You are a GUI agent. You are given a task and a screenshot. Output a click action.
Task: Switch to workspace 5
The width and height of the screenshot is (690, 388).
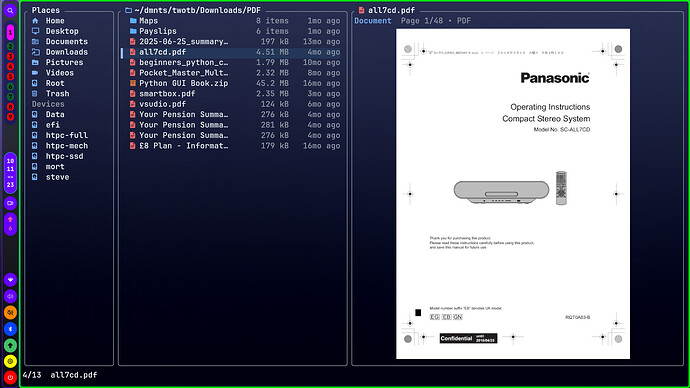(10, 77)
